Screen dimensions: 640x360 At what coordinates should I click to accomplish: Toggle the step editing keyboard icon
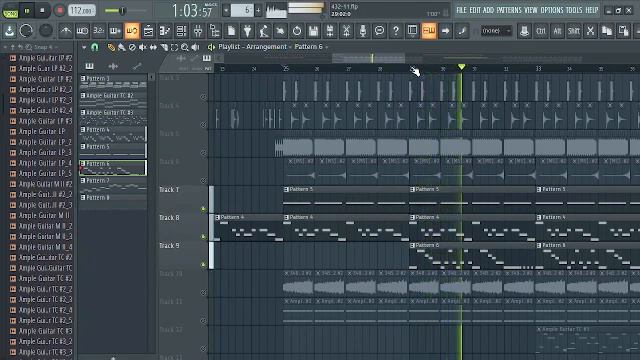(115, 31)
